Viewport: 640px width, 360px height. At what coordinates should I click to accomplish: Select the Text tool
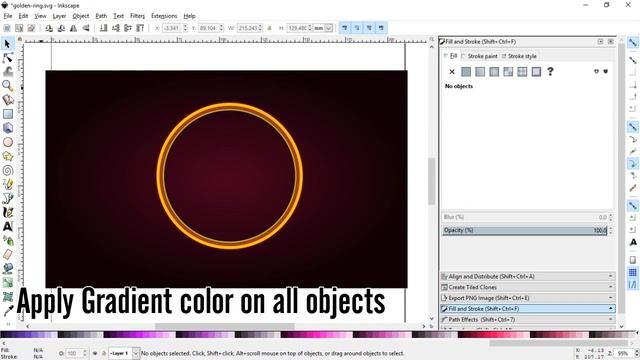(x=7, y=226)
